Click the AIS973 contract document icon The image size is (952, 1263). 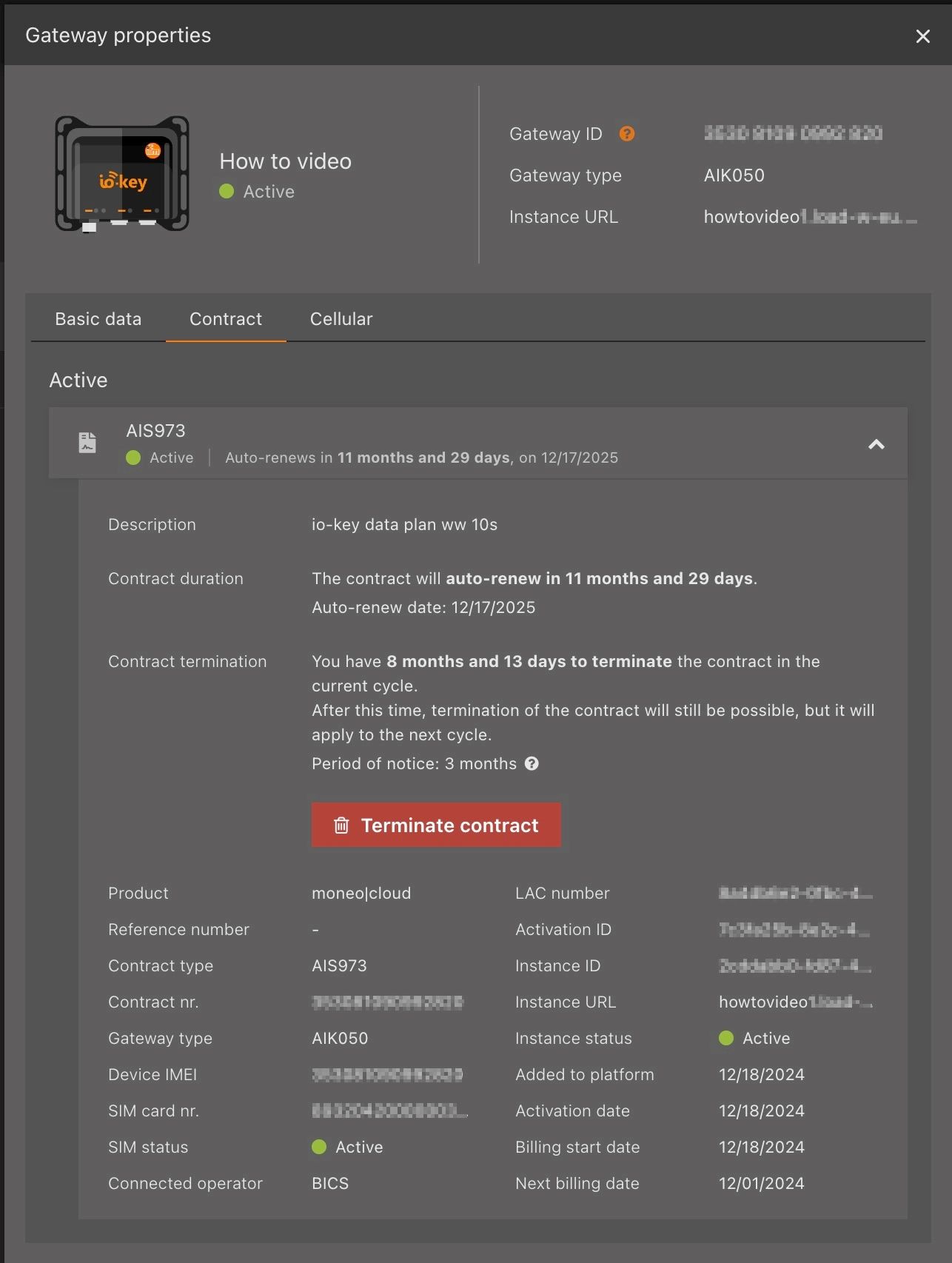(x=87, y=443)
